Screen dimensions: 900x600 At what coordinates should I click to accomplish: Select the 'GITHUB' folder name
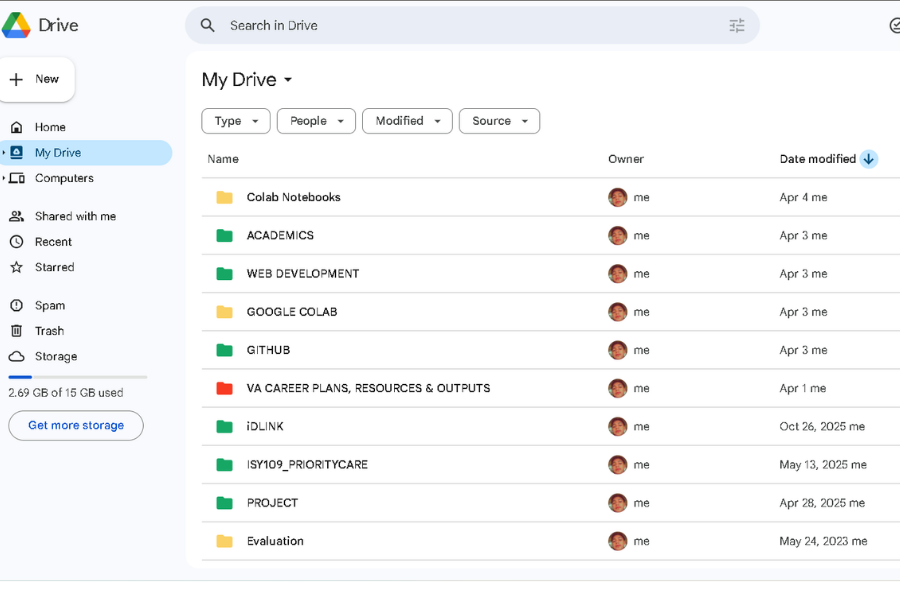tap(268, 350)
